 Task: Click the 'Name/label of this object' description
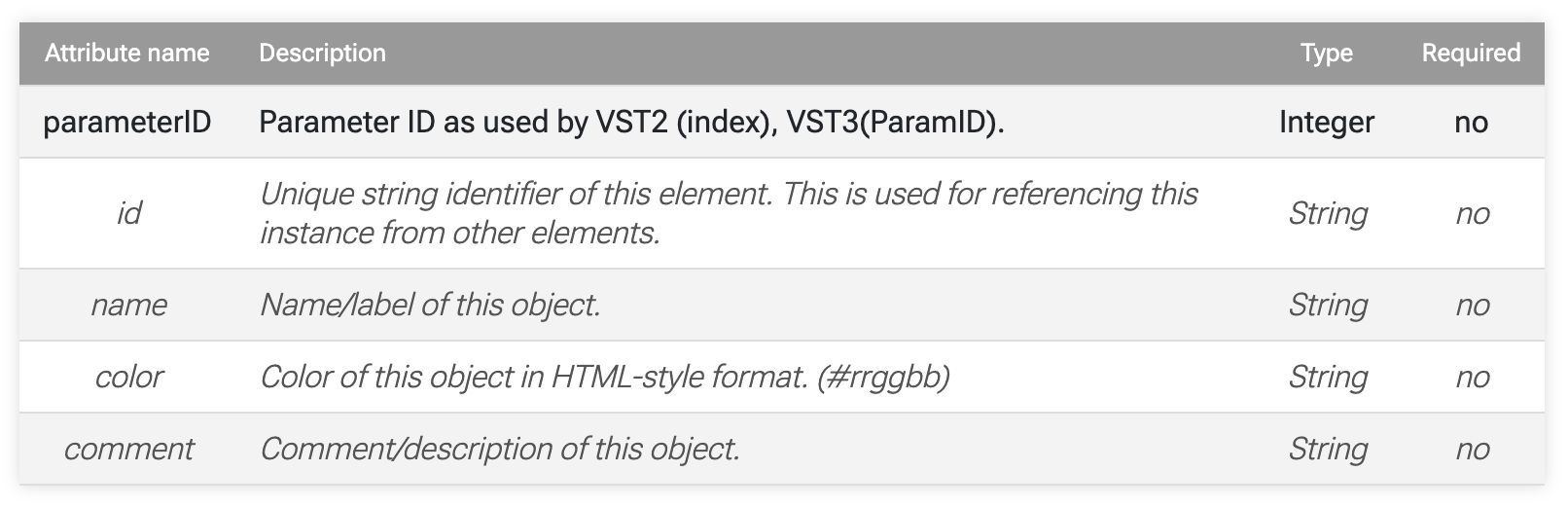[430, 305]
